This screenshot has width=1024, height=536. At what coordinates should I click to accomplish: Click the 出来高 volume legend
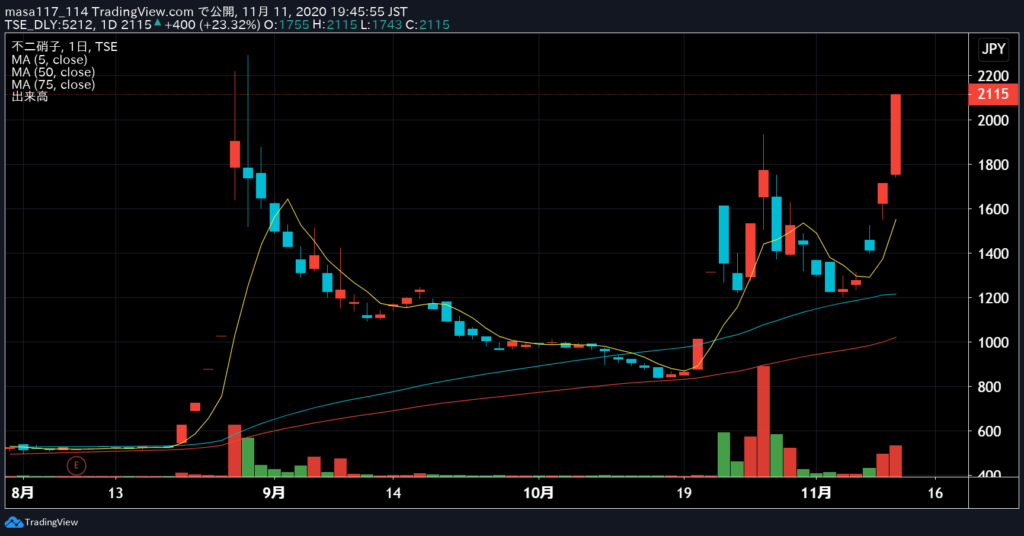29,97
